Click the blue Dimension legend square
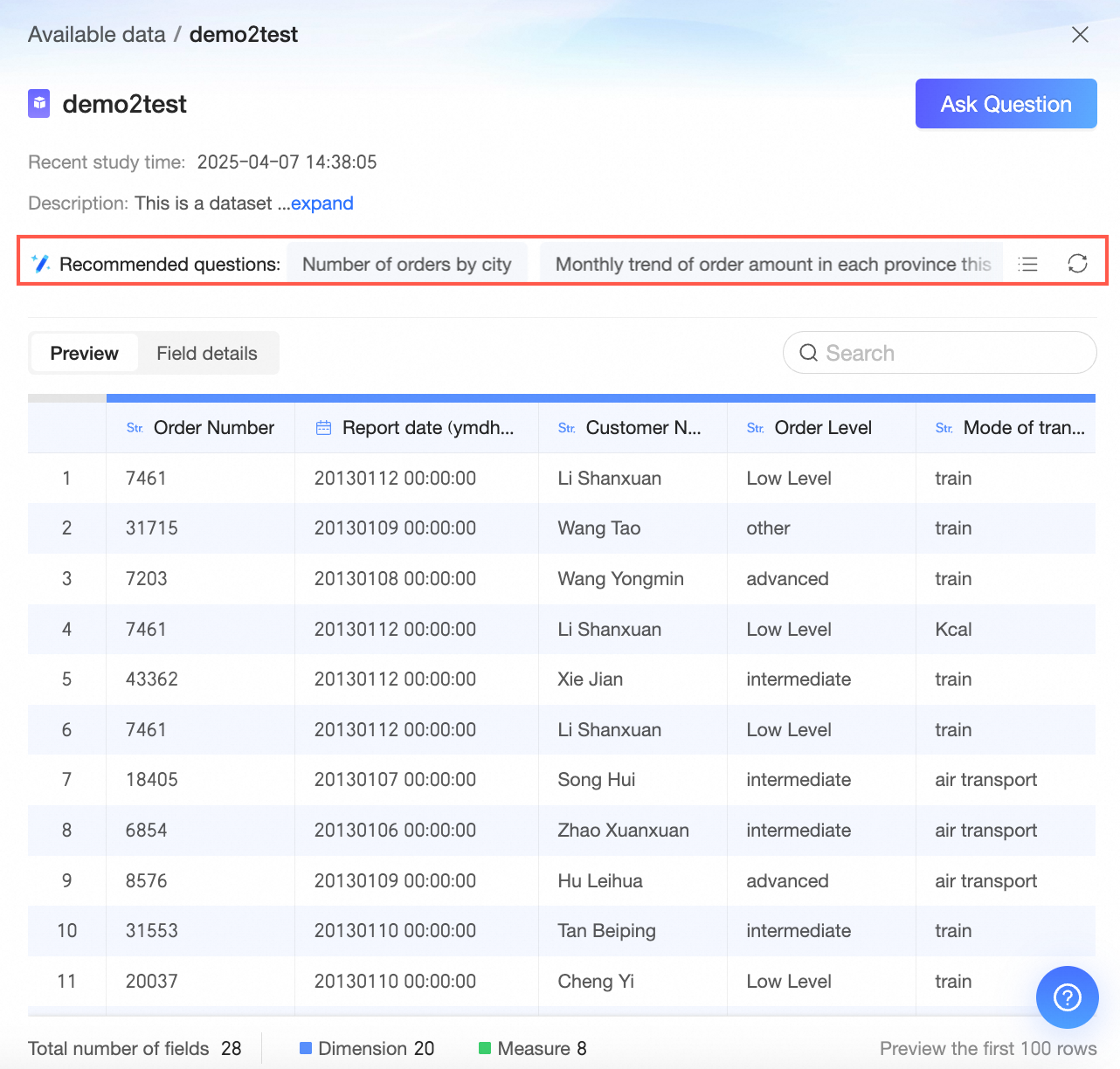The image size is (1120, 1069). click(x=306, y=1048)
